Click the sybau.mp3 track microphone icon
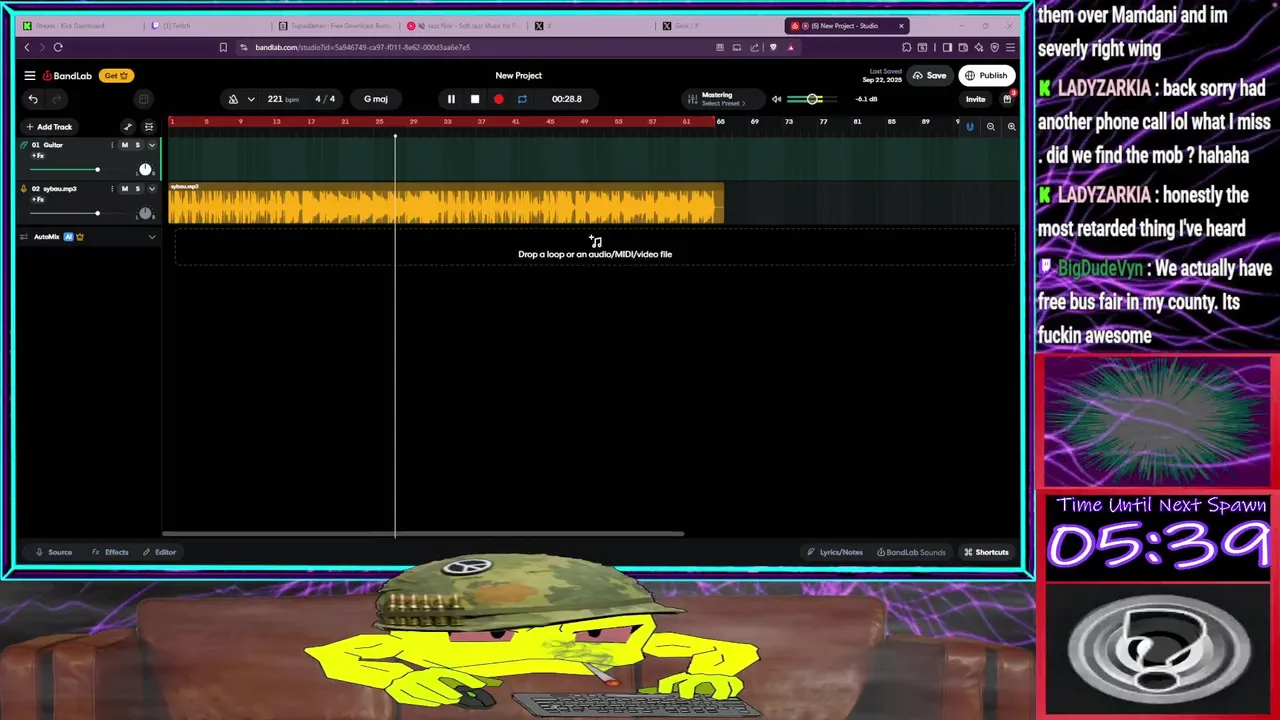Viewport: 1280px width, 720px height. pos(24,189)
